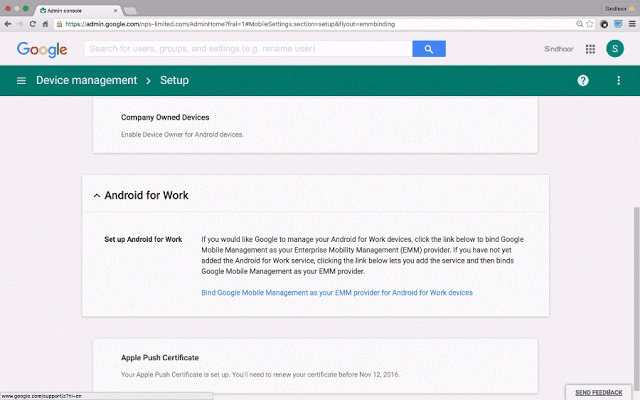
Task: Reload the page with refresh icon
Action: coord(33,24)
